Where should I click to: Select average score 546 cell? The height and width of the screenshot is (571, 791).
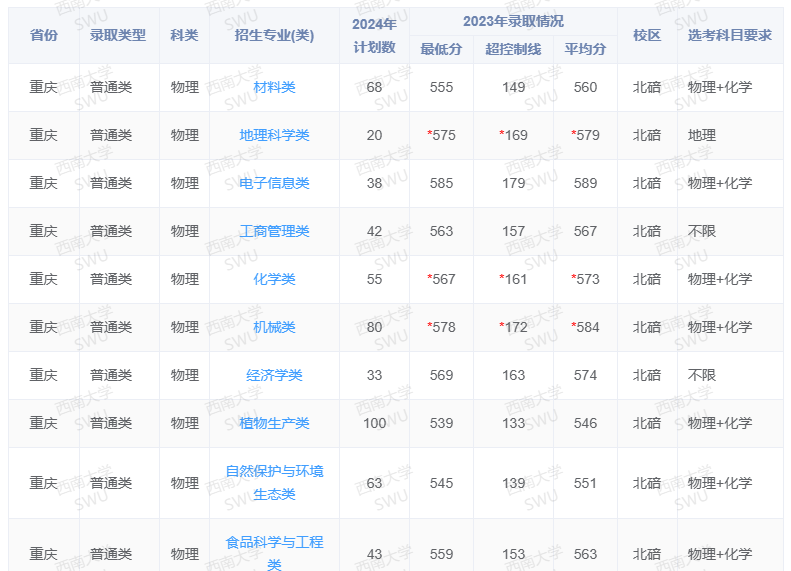tap(585, 423)
